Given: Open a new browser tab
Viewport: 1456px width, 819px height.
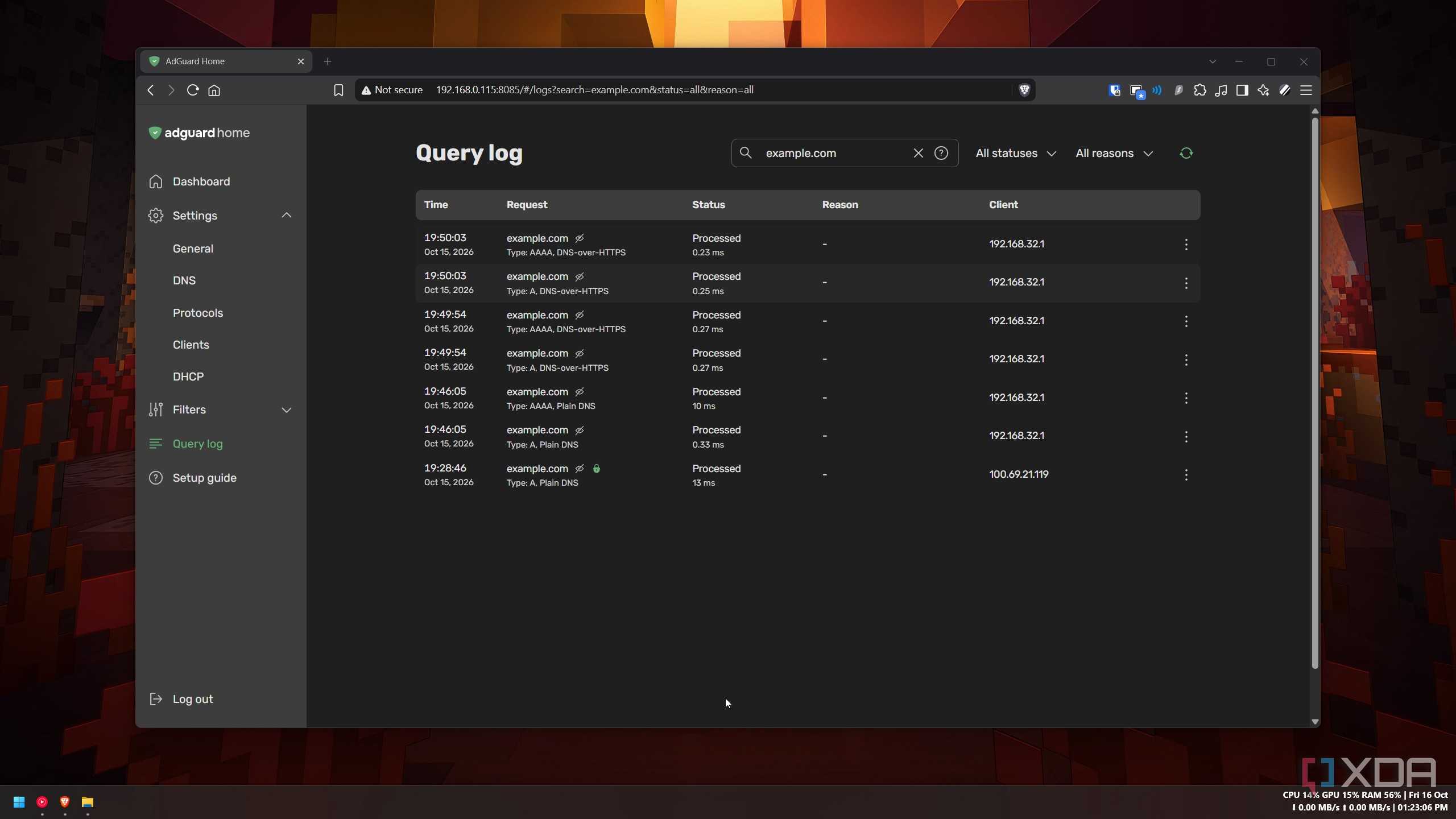Looking at the screenshot, I should tap(327, 61).
